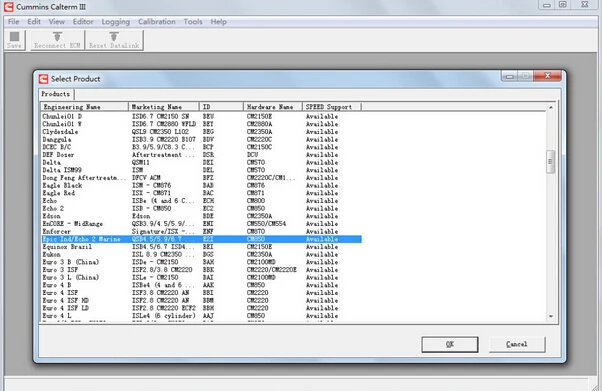Select the Echo 2 product row
Screen dimensions: 602x391
pos(202,209)
